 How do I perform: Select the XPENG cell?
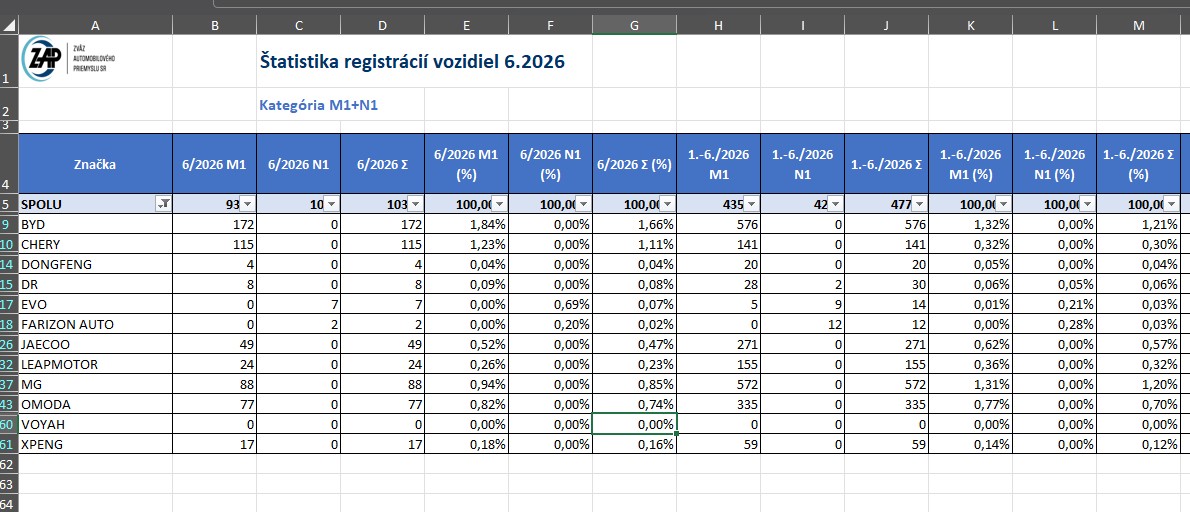95,444
